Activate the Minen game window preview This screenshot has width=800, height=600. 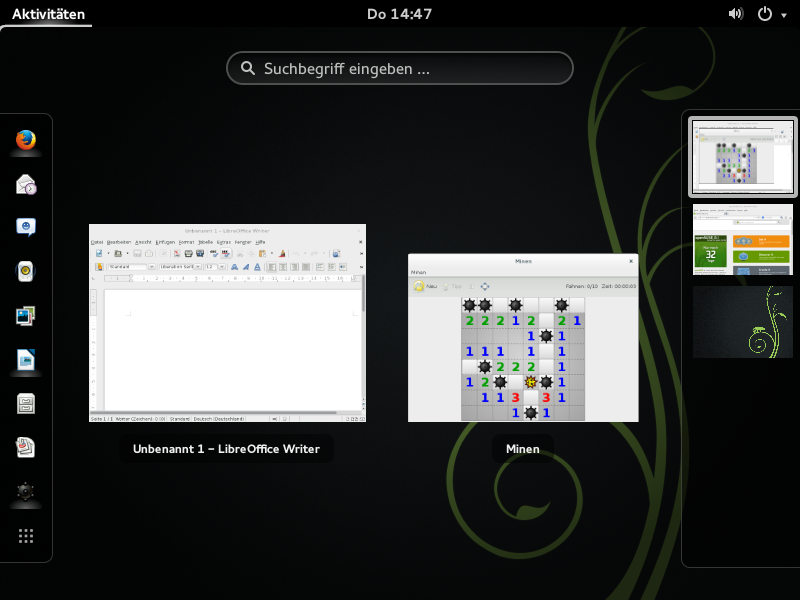(523, 337)
